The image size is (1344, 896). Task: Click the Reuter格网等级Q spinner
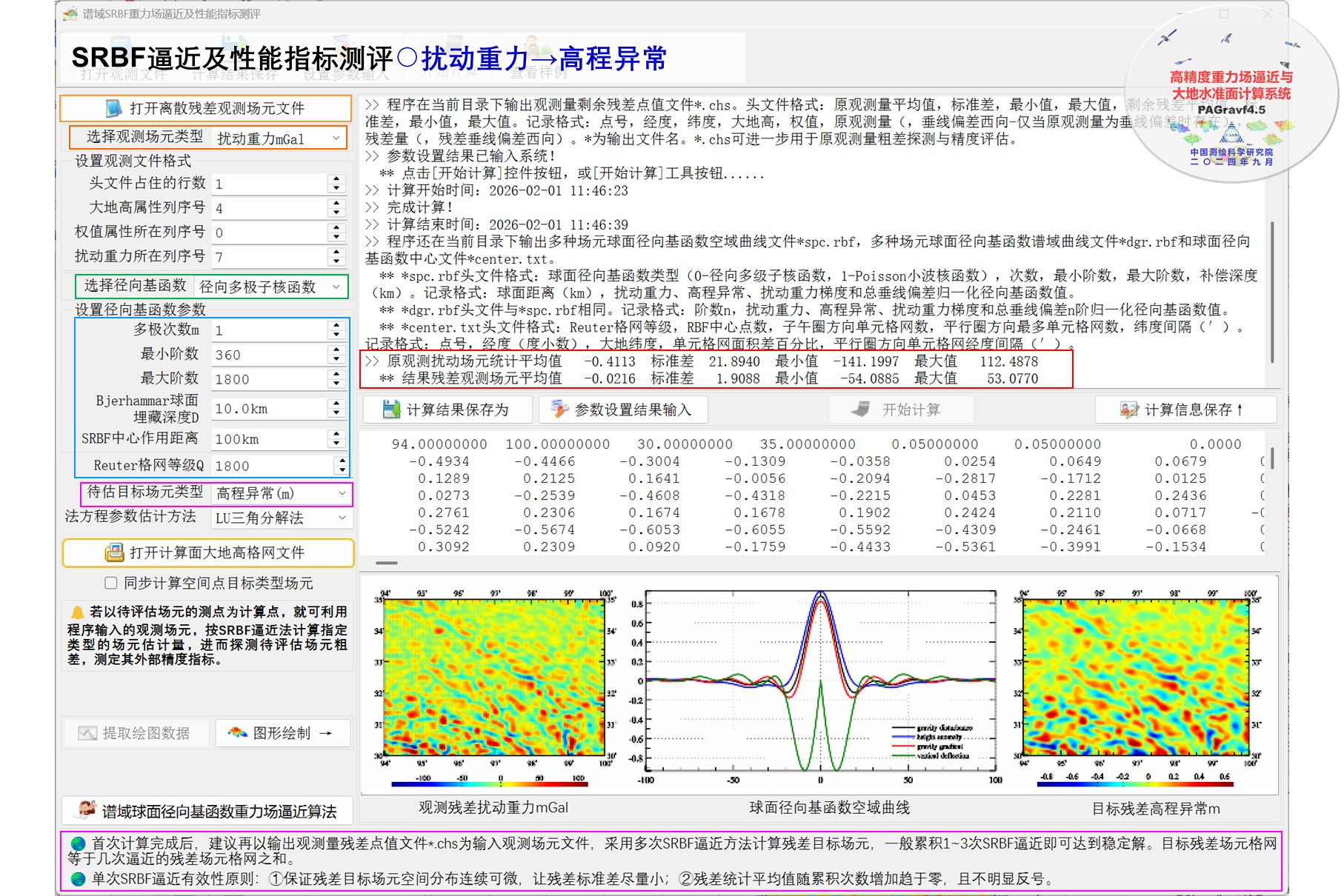click(x=341, y=466)
